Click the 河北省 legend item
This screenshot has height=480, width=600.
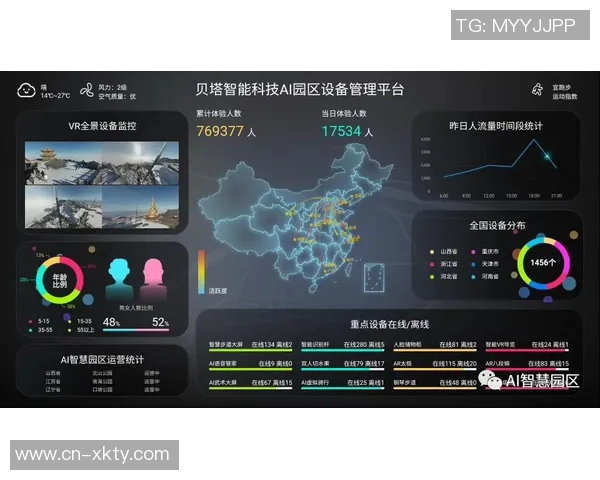tap(444, 276)
